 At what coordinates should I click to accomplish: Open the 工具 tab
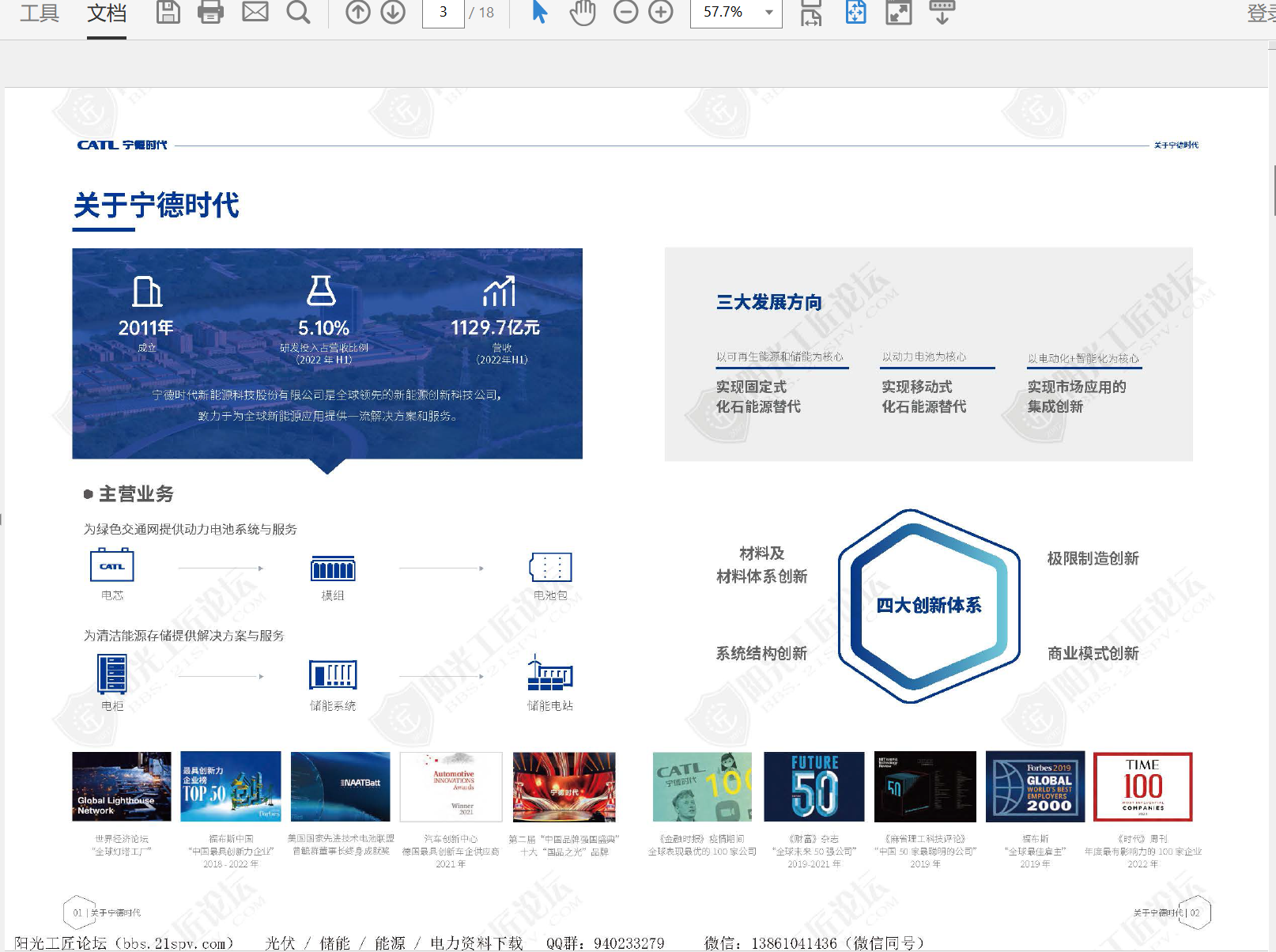pyautogui.click(x=40, y=13)
